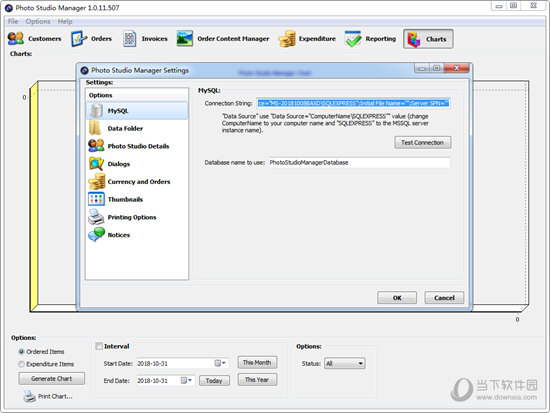Select the MySQL database icon in Settings
This screenshot has height=413, width=550.
pos(96,111)
